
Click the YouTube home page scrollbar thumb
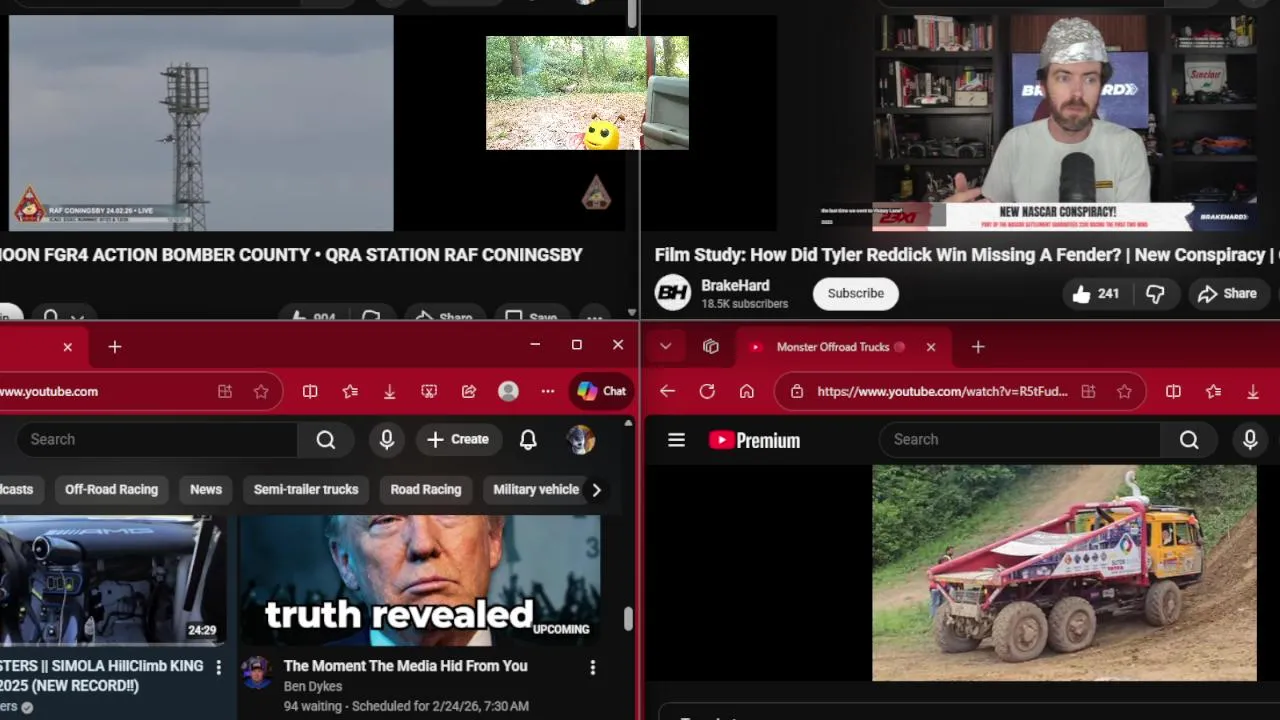(x=628, y=618)
